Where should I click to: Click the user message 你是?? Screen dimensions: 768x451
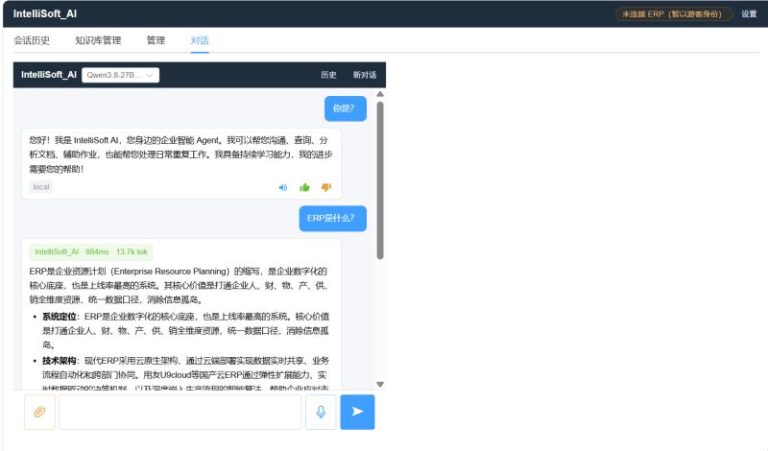[345, 108]
